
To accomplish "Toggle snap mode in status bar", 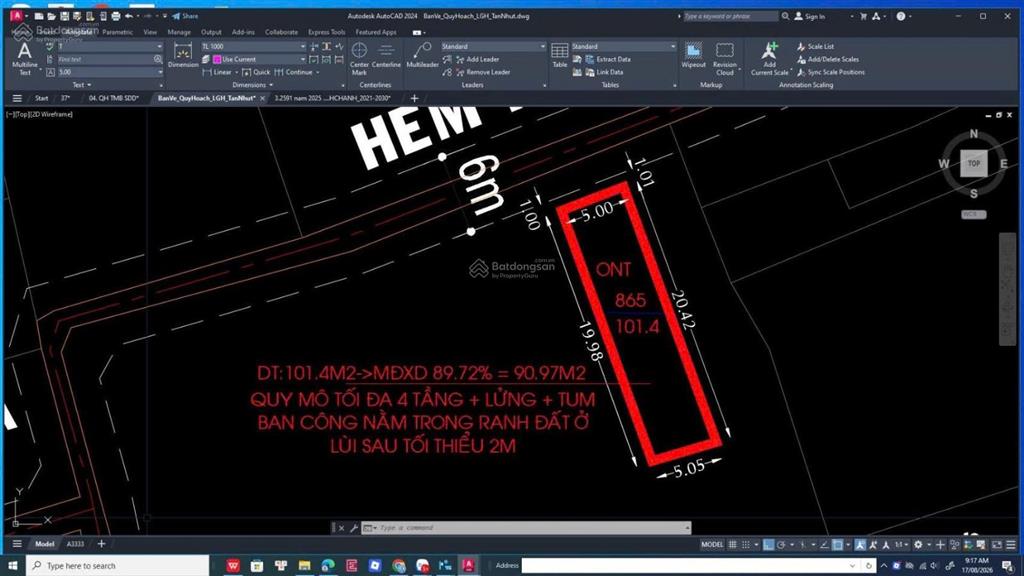I will pos(745,544).
